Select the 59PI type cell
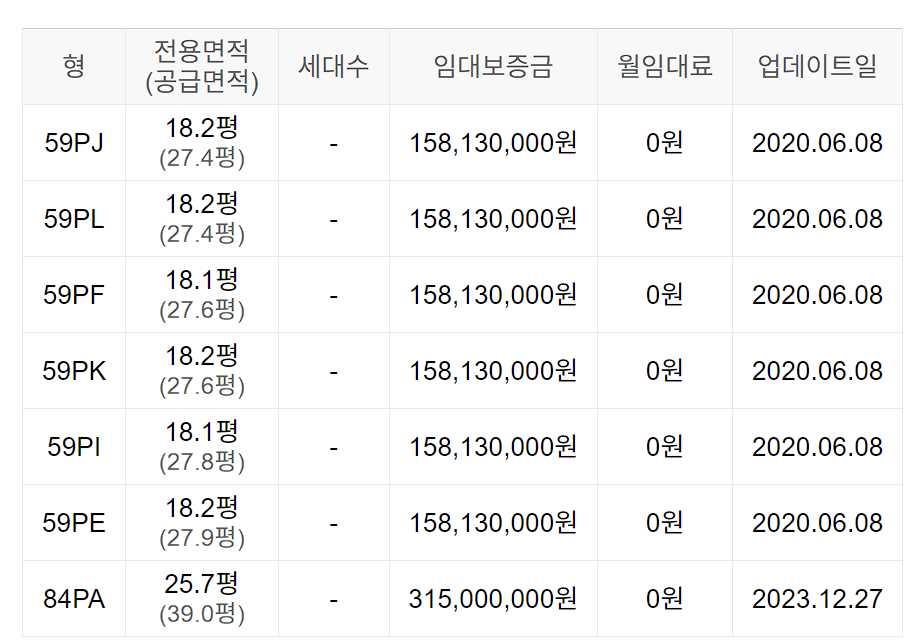The image size is (921, 640). coord(74,447)
